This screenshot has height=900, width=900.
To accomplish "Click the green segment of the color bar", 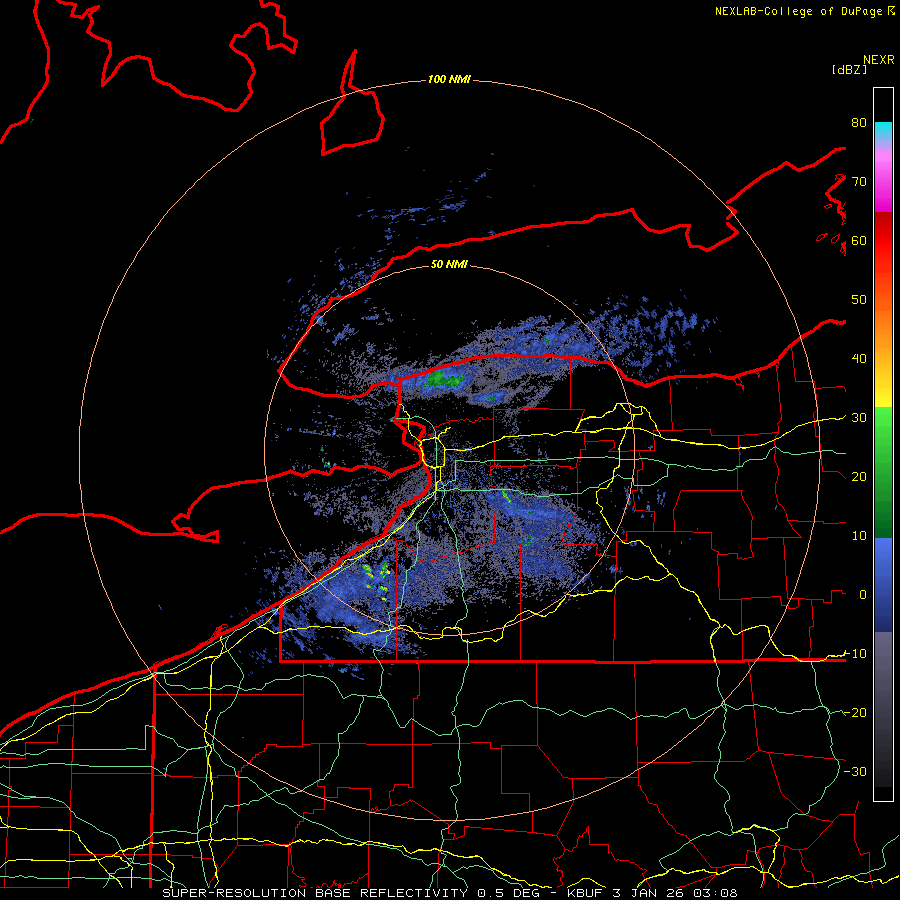I will 883,472.
